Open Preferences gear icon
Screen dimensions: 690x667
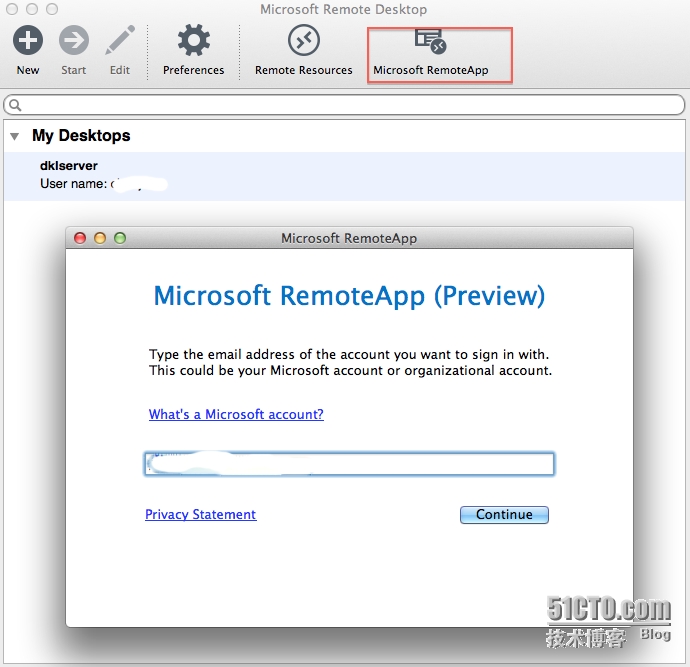coord(194,40)
